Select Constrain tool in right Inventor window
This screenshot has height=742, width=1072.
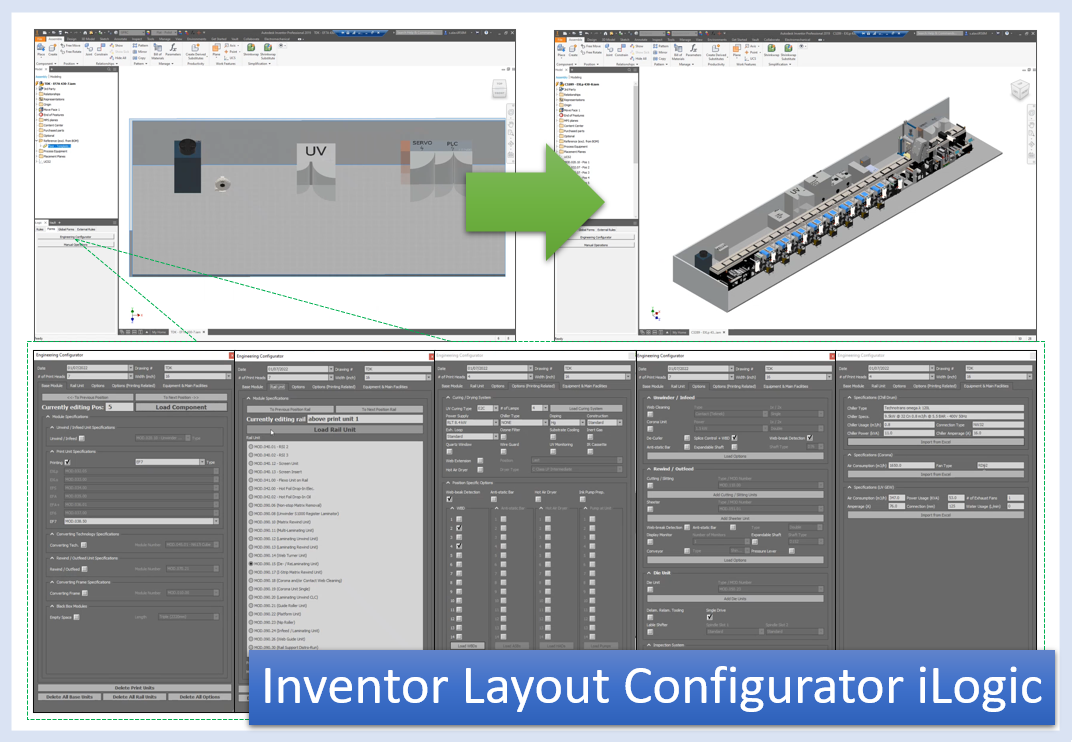[621, 49]
